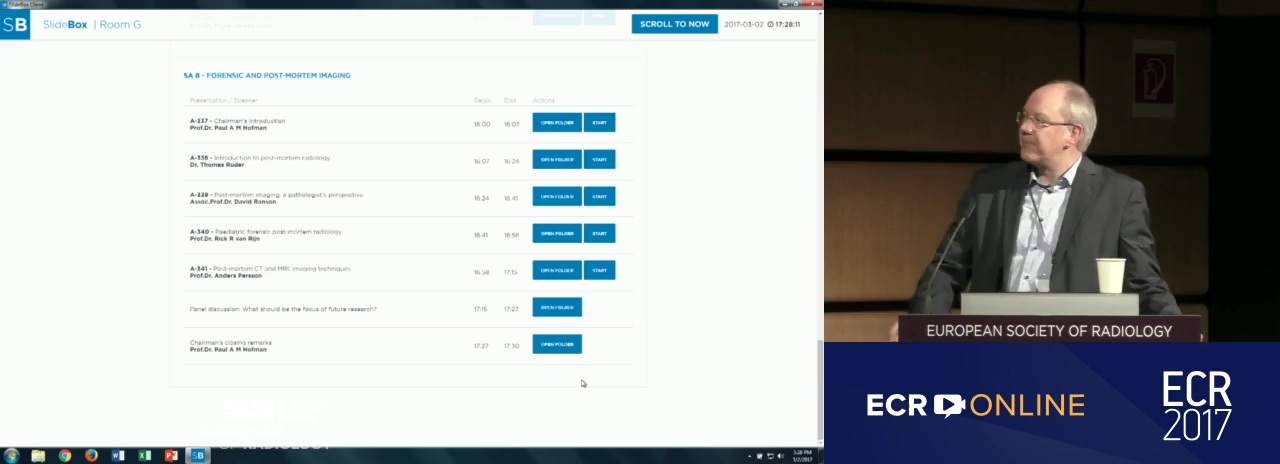Screen dimensions: 1280x464
Task: Click the page vertical scrollbar thumb
Action: pyautogui.click(x=820, y=391)
